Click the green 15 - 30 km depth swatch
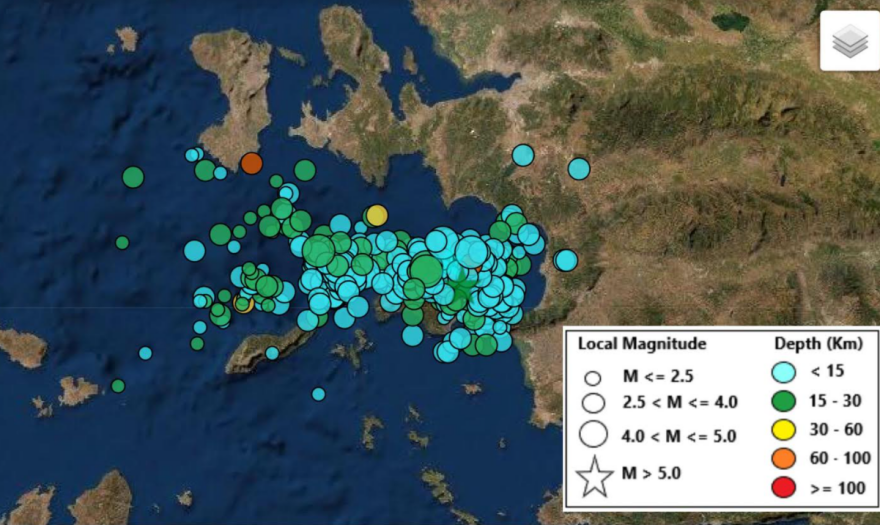 point(783,401)
